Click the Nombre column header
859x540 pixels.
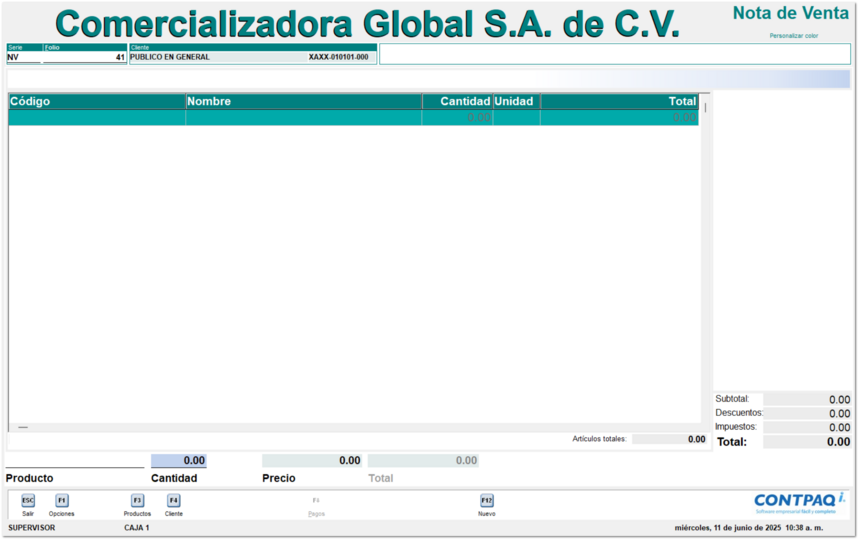(304, 101)
